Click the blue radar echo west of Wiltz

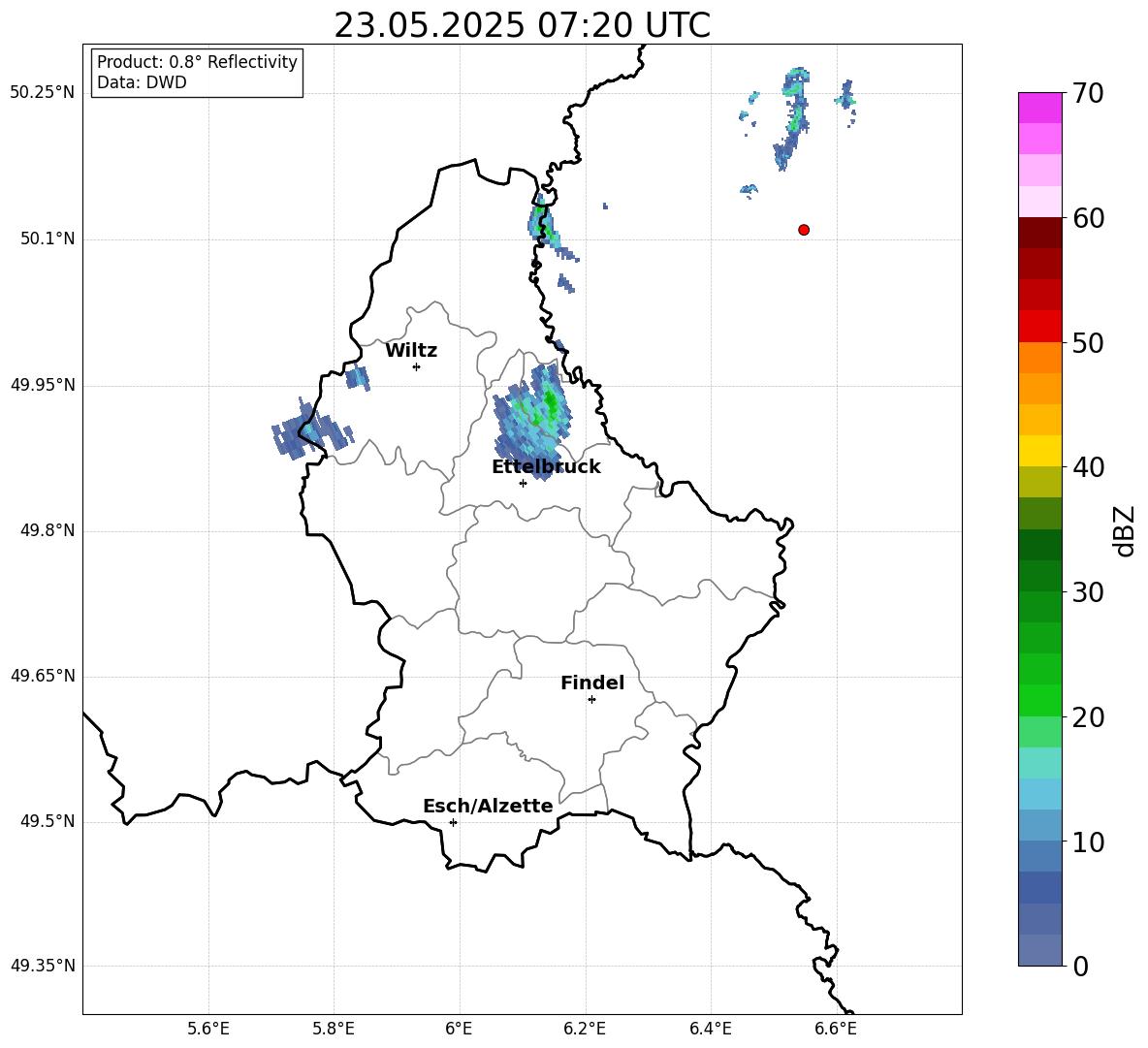click(357, 378)
